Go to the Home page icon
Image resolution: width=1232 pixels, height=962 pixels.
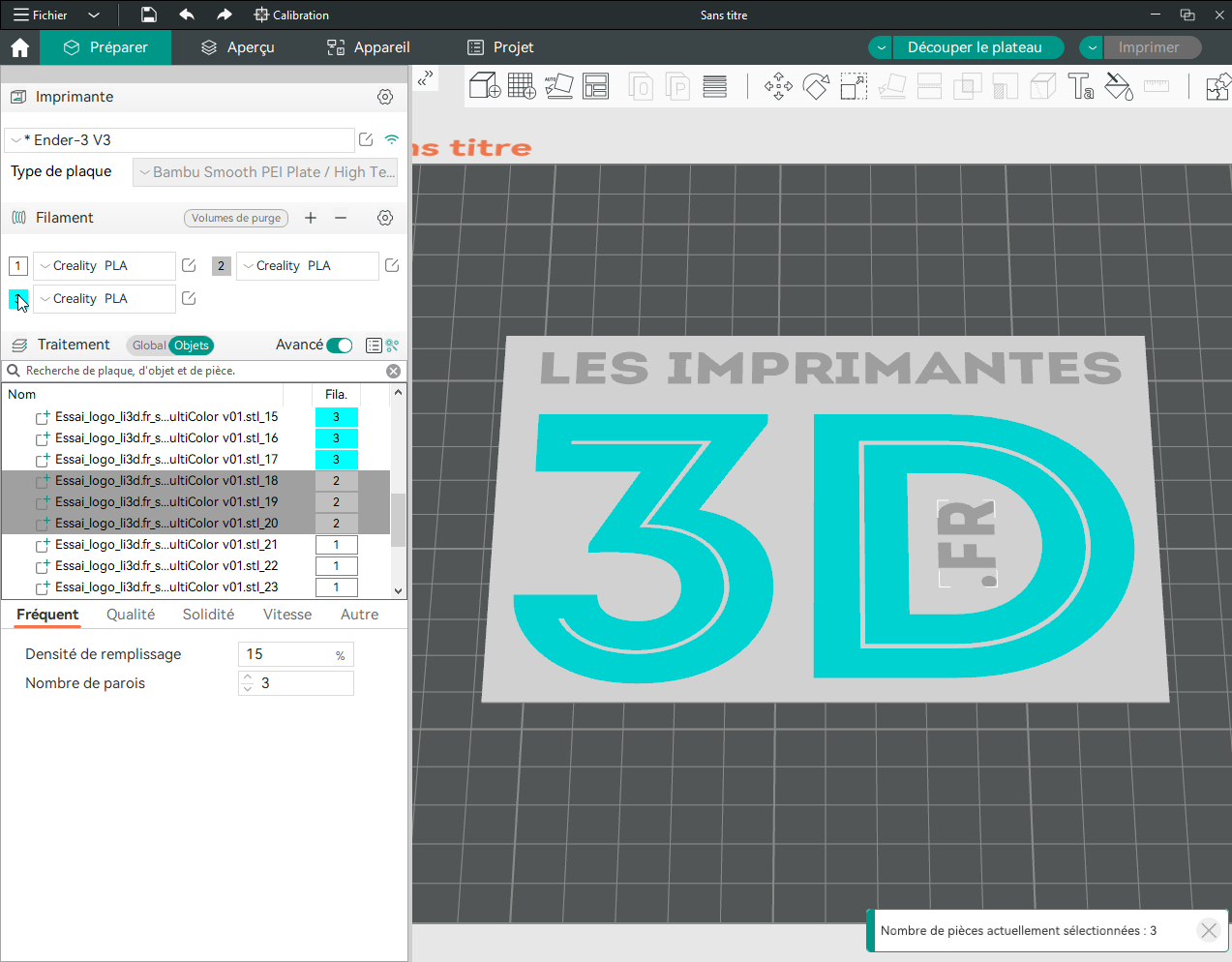click(20, 47)
